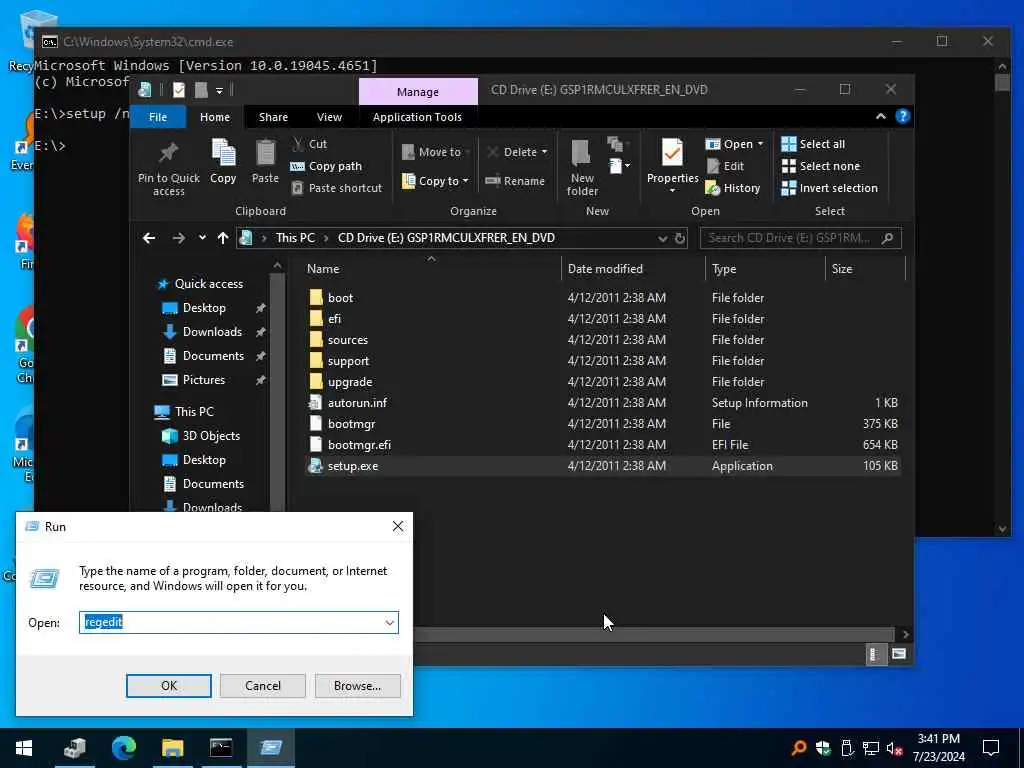Click the refresh icon in address bar
The height and width of the screenshot is (768, 1024).
pyautogui.click(x=680, y=238)
